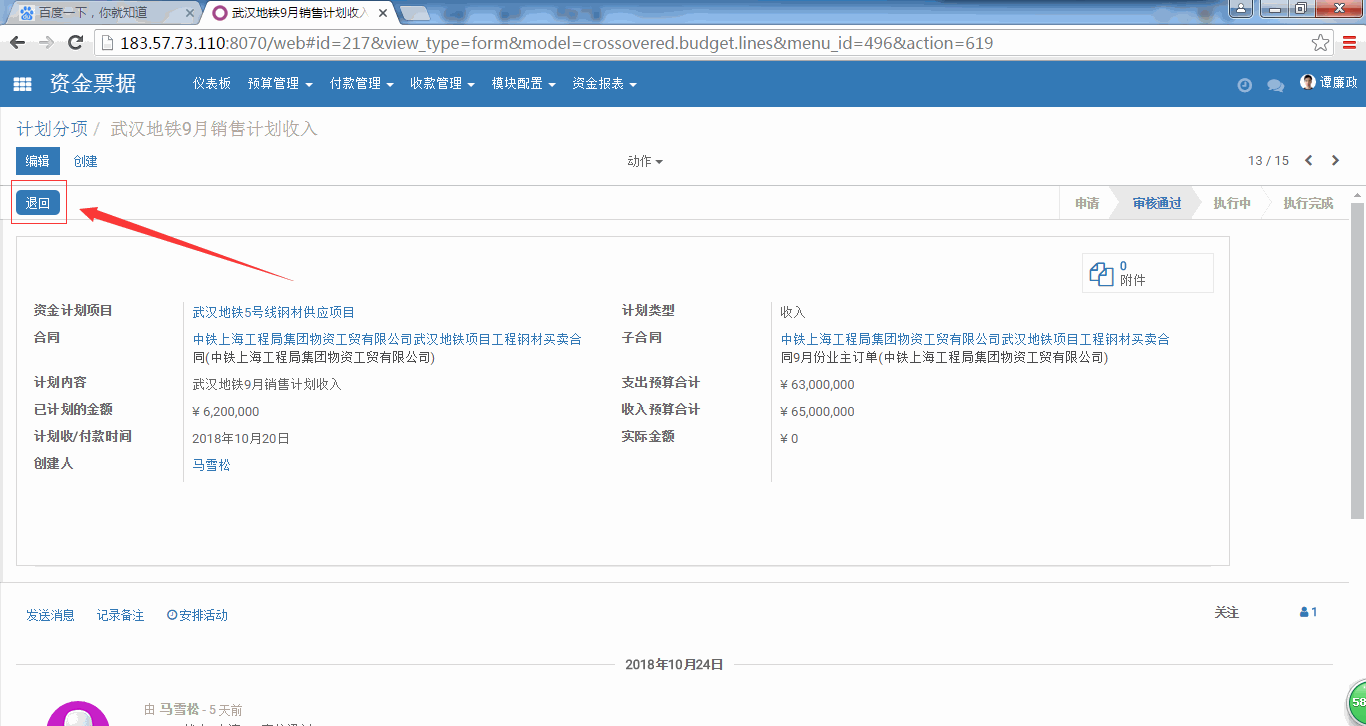Open the conversations chat bubble icon

point(1275,85)
